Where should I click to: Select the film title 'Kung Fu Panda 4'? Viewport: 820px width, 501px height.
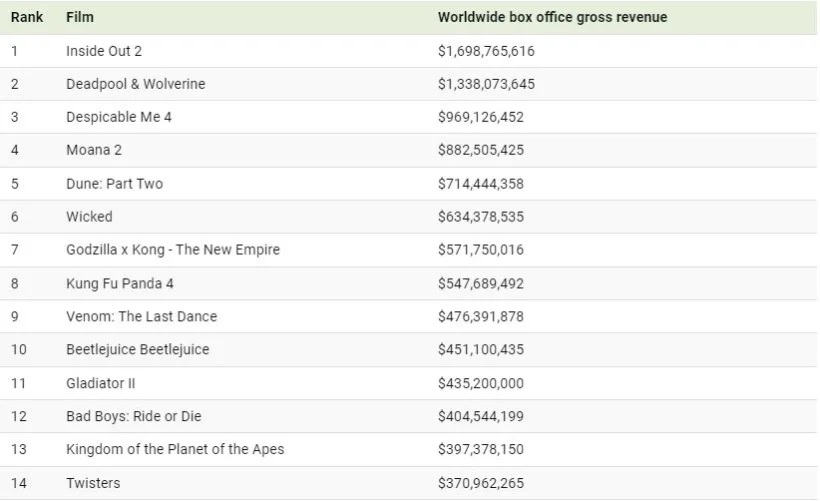click(x=120, y=284)
